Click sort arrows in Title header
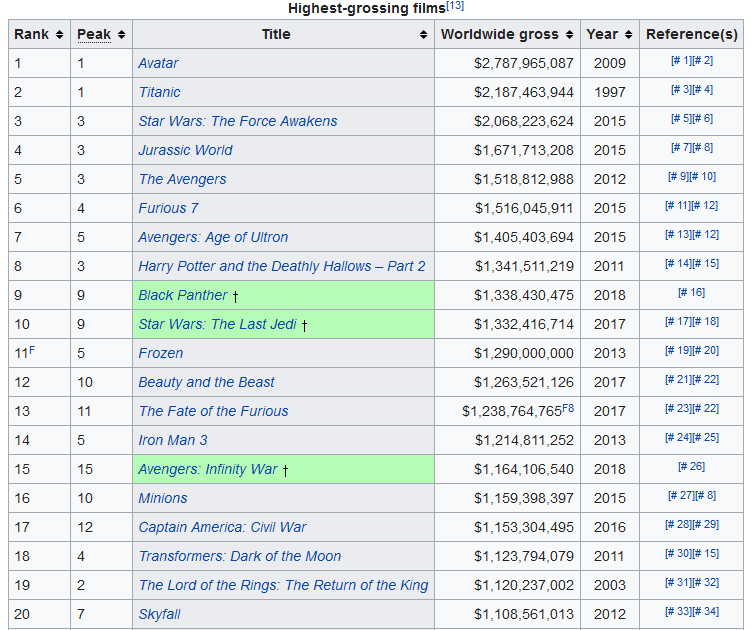 coord(424,35)
